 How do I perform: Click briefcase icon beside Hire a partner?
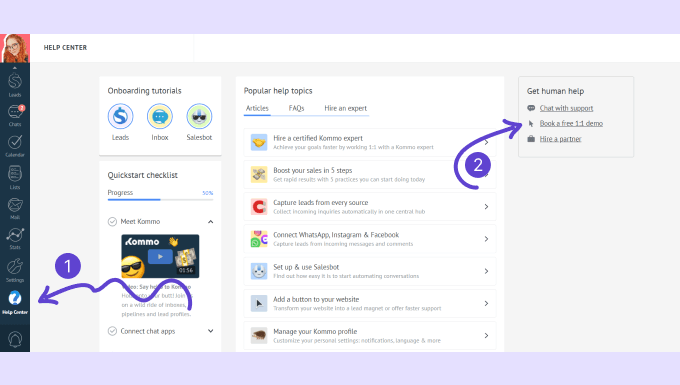(x=531, y=139)
